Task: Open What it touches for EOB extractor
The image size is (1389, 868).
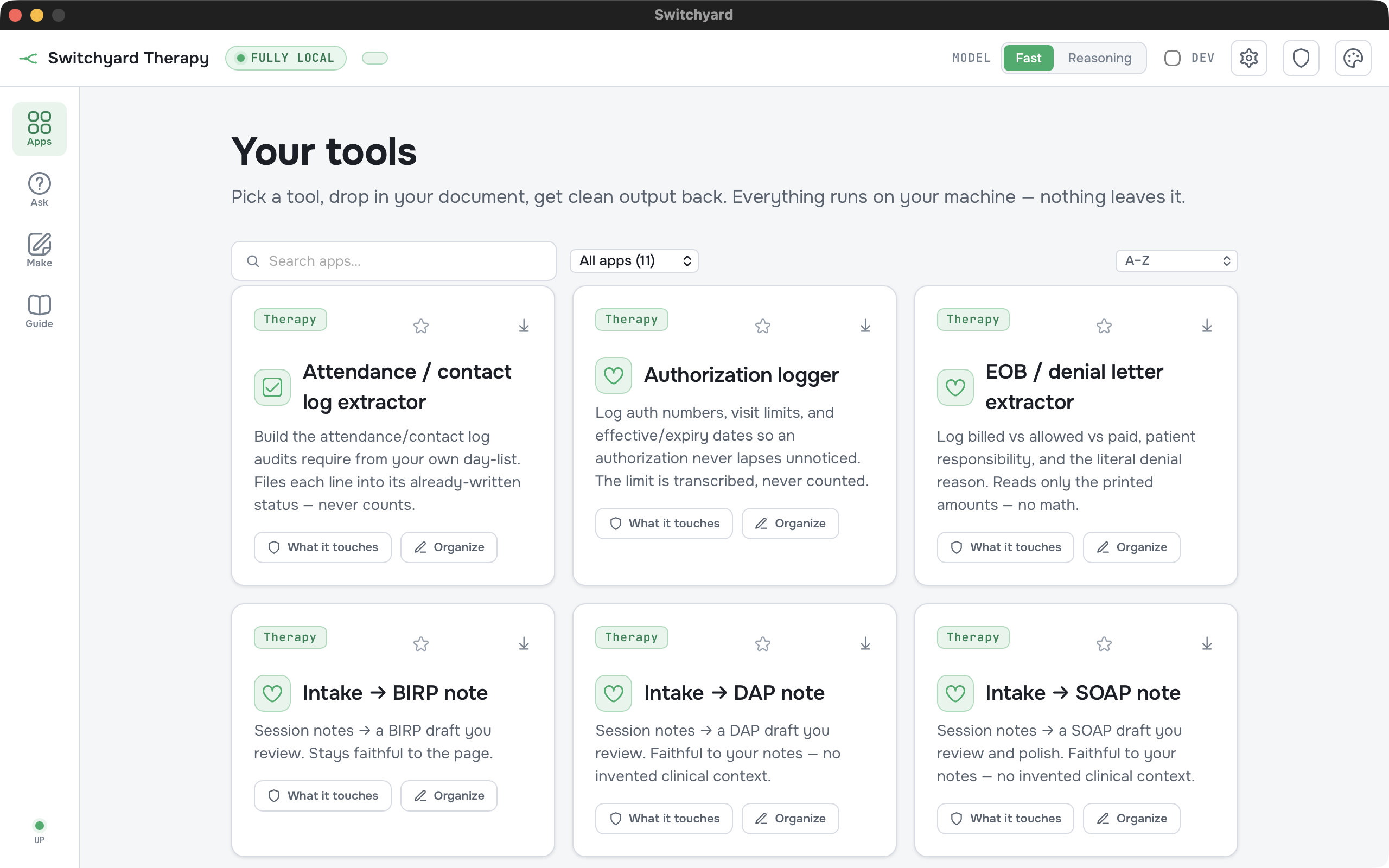Action: click(x=1005, y=547)
